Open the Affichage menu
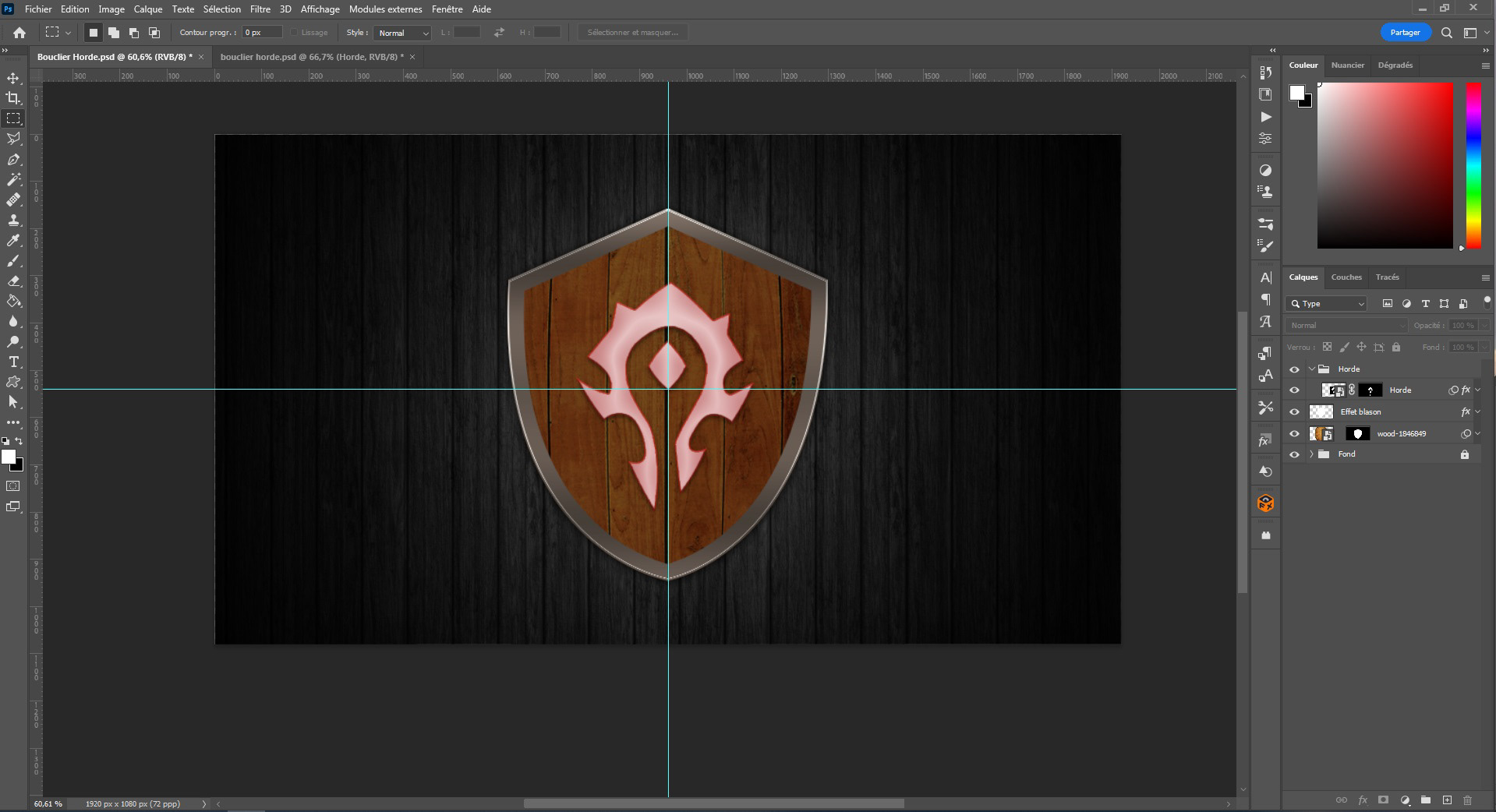 320,9
